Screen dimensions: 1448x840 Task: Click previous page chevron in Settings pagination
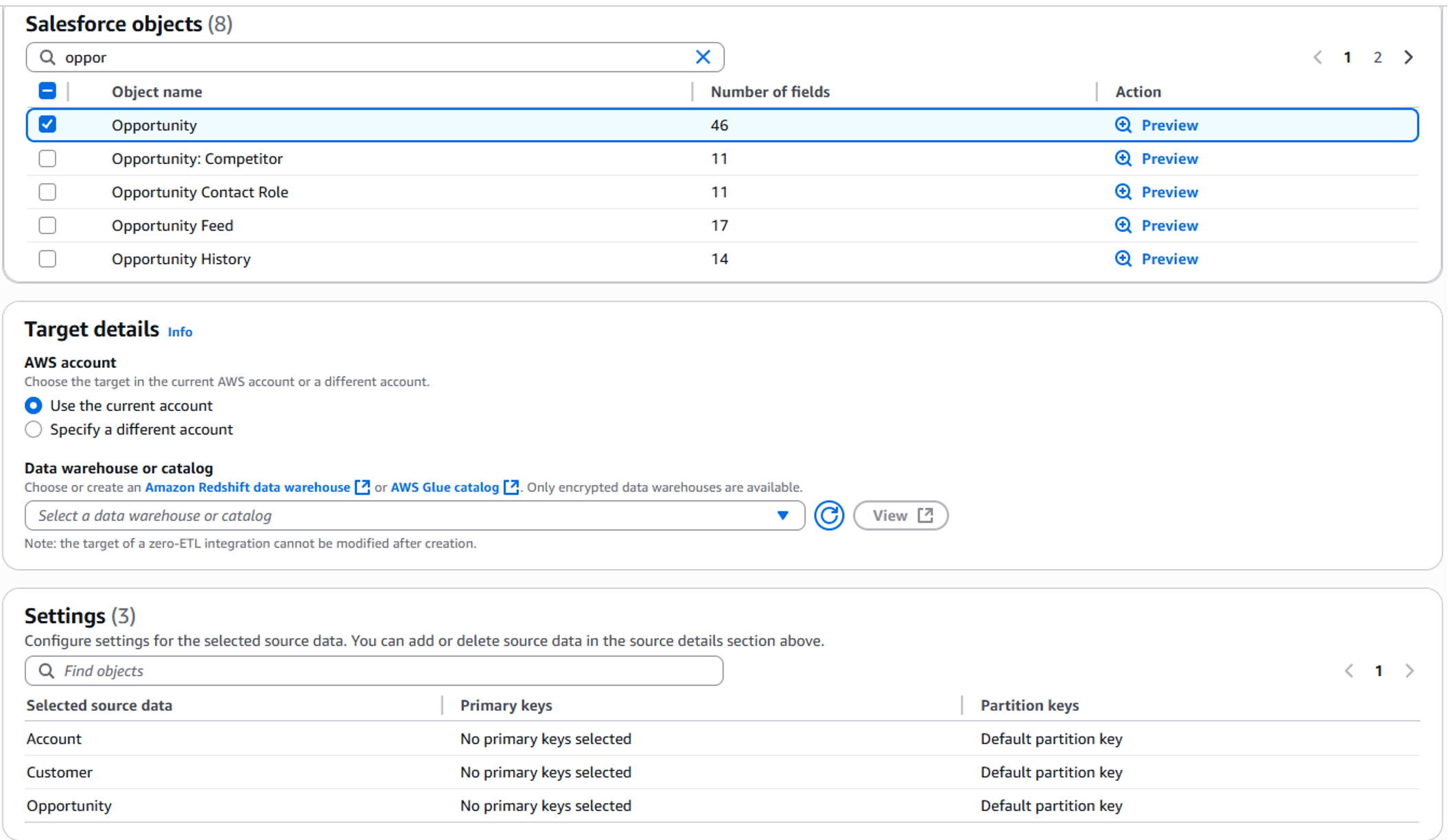[x=1348, y=670]
